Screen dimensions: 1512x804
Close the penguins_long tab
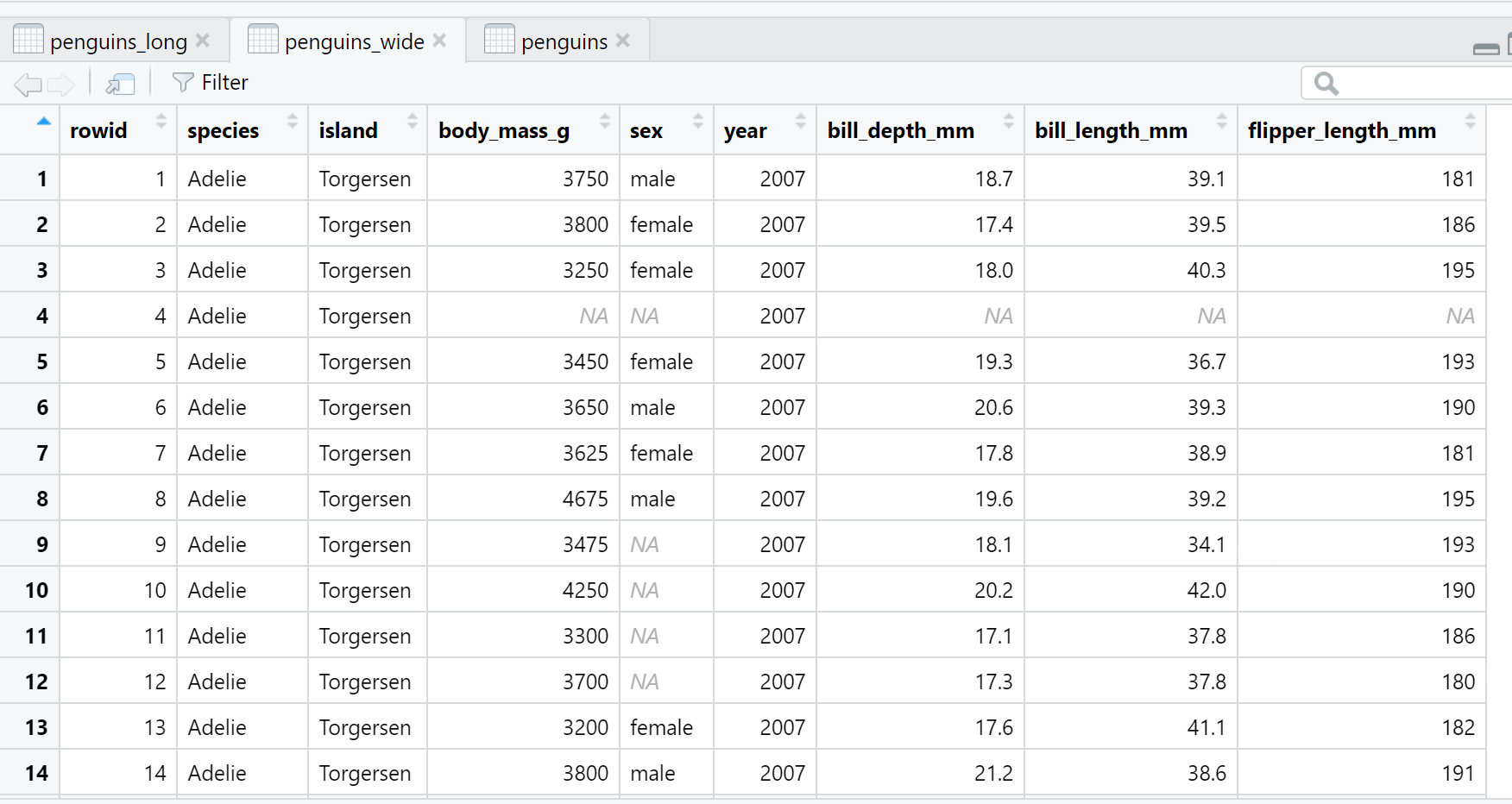[203, 41]
